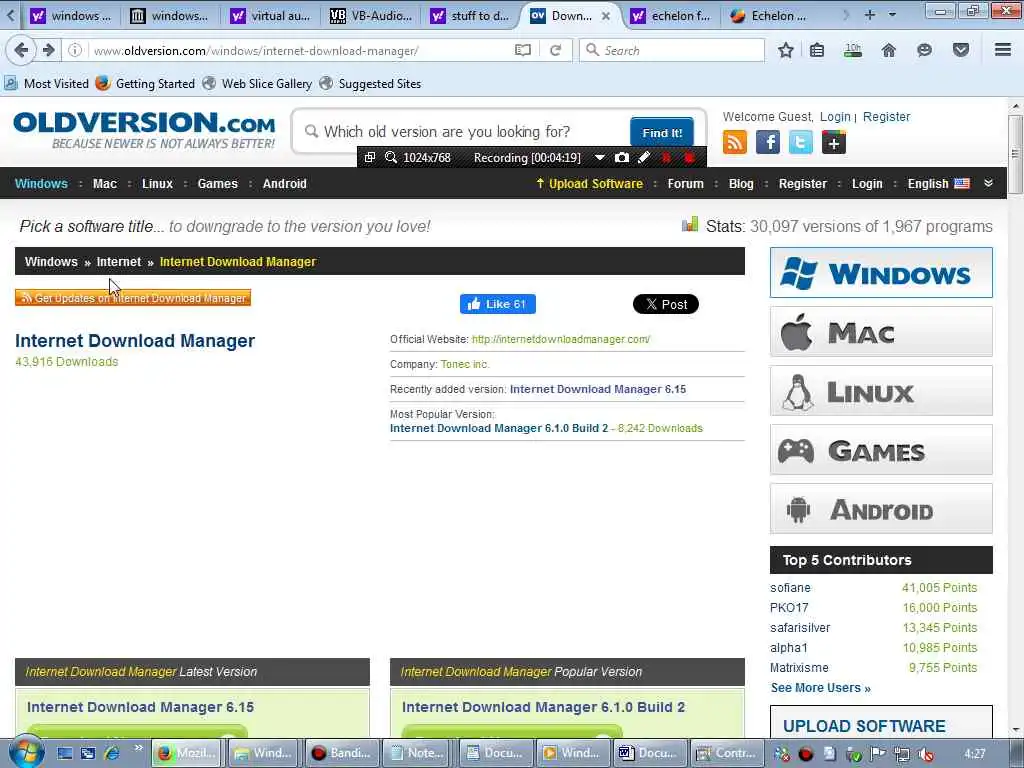The height and width of the screenshot is (768, 1024).
Task: Open the Google Plus icon in header
Action: (x=834, y=142)
